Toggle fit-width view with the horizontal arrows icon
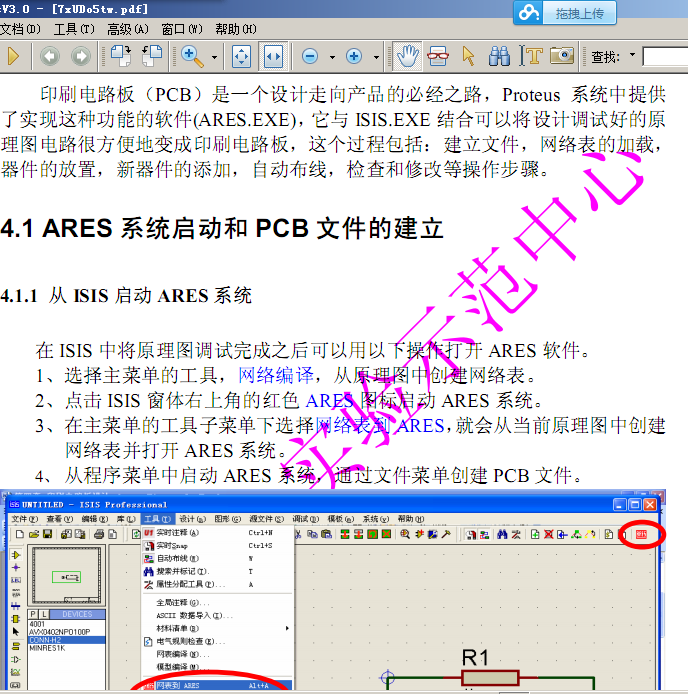The height and width of the screenshot is (694, 688). (x=273, y=57)
